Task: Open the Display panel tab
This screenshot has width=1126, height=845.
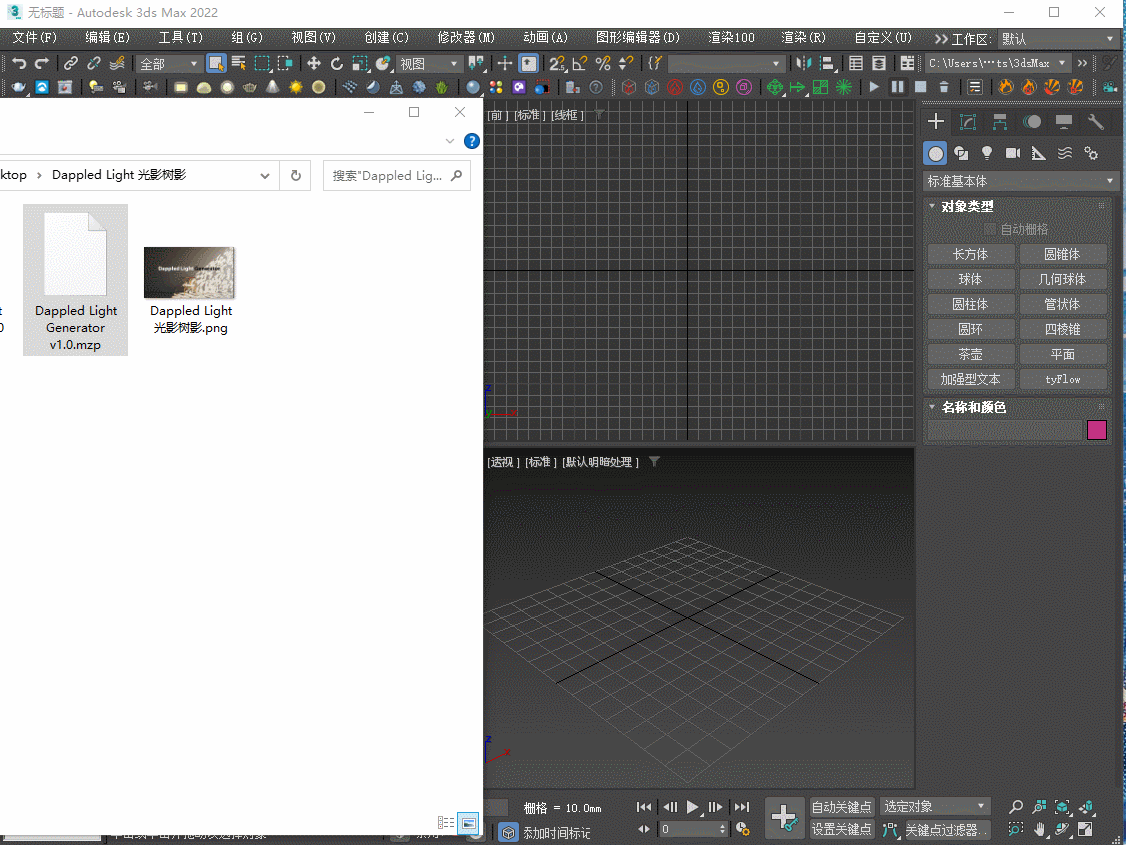Action: pyautogui.click(x=1064, y=121)
